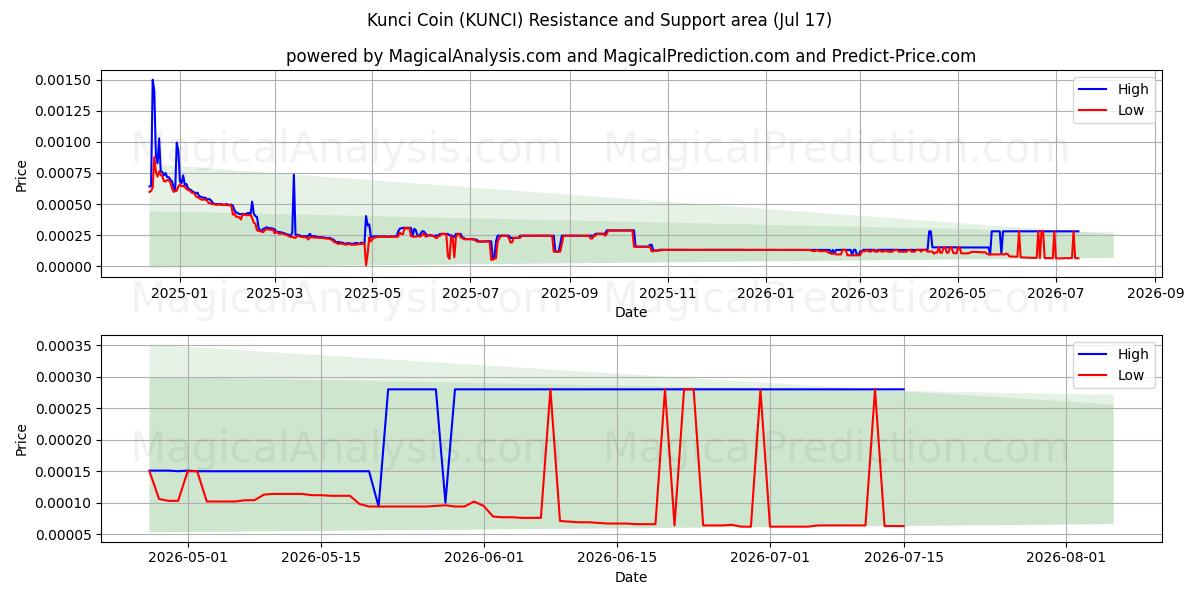The image size is (1200, 600).
Task: Click the 2025-09 date tick label
Action: coord(569,293)
